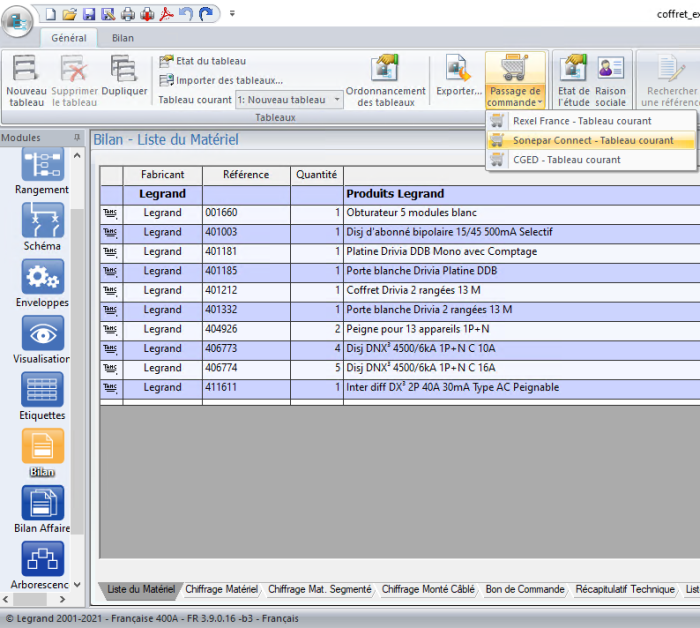Select reference 411611 cell
This screenshot has width=700, height=628.
(x=246, y=387)
